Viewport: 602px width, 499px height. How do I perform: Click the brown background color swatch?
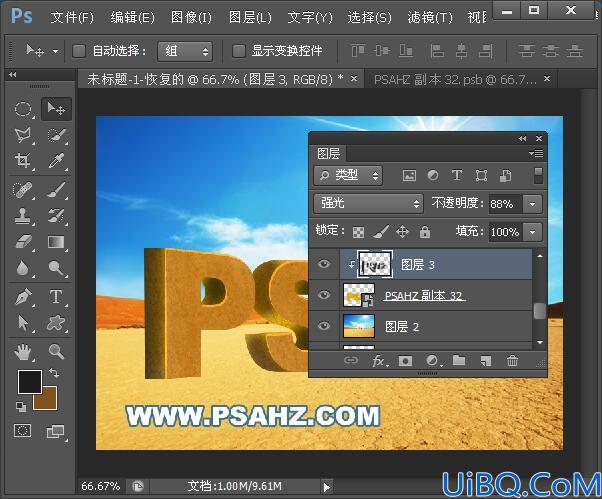[48, 401]
